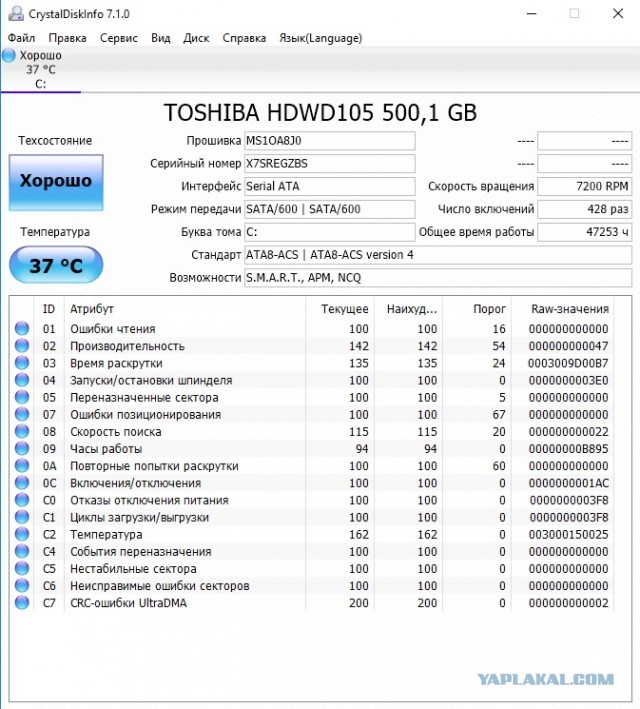Minimize the CrystalDiskInfo window
Screen dimensions: 640x709
pos(532,14)
